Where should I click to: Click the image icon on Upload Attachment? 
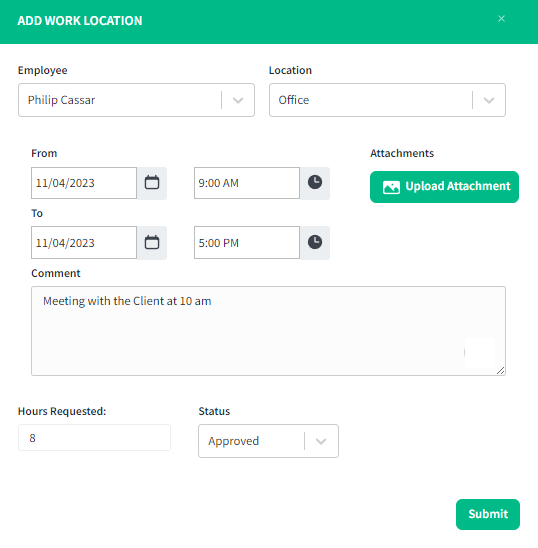[391, 187]
